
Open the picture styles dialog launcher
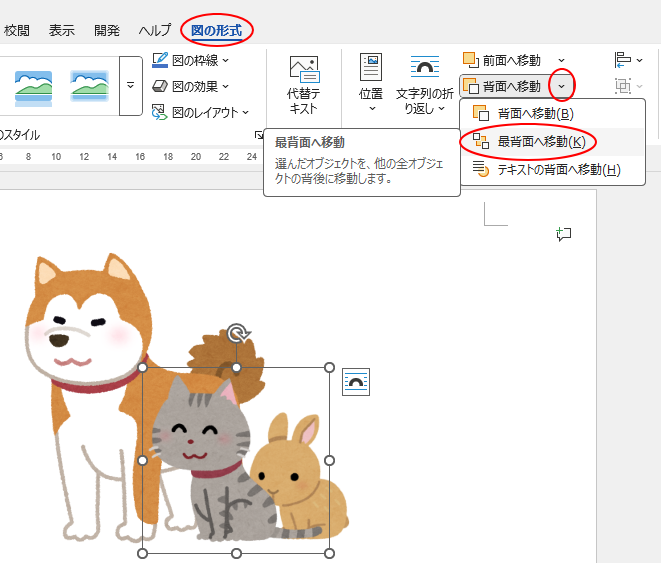(x=258, y=135)
